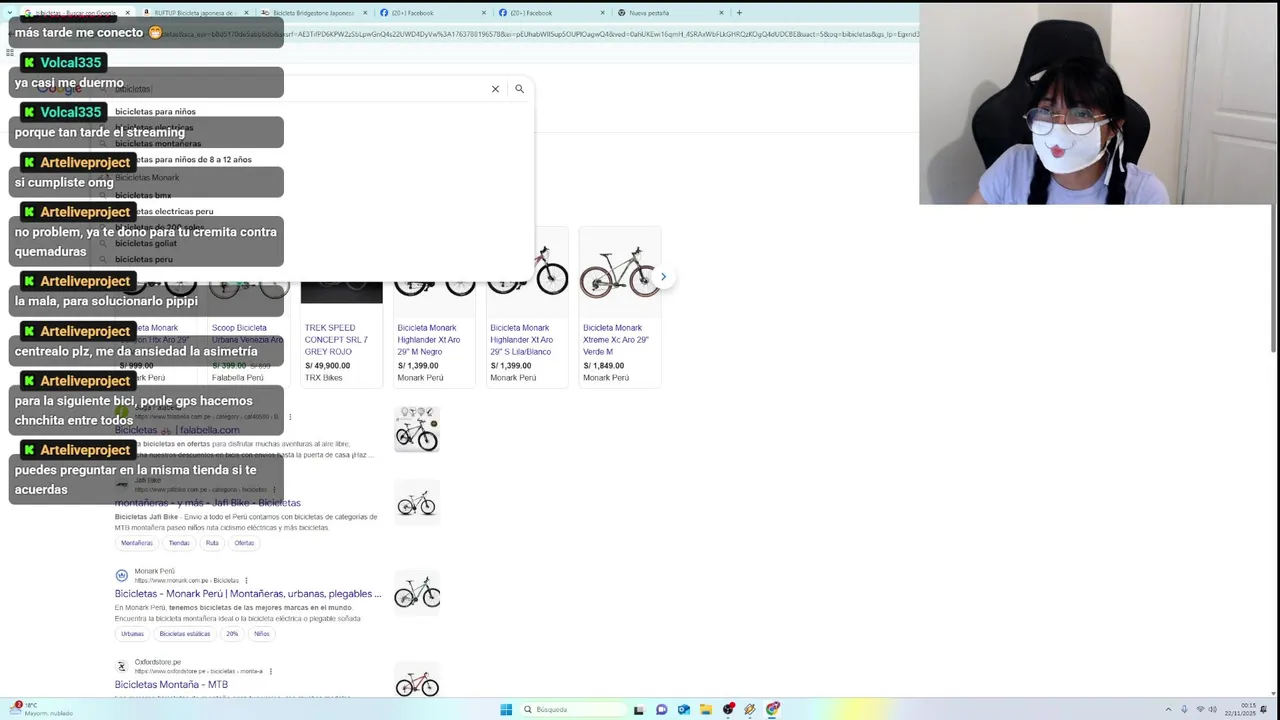Open Task View from the taskbar
The image size is (1280, 720).
(x=639, y=710)
